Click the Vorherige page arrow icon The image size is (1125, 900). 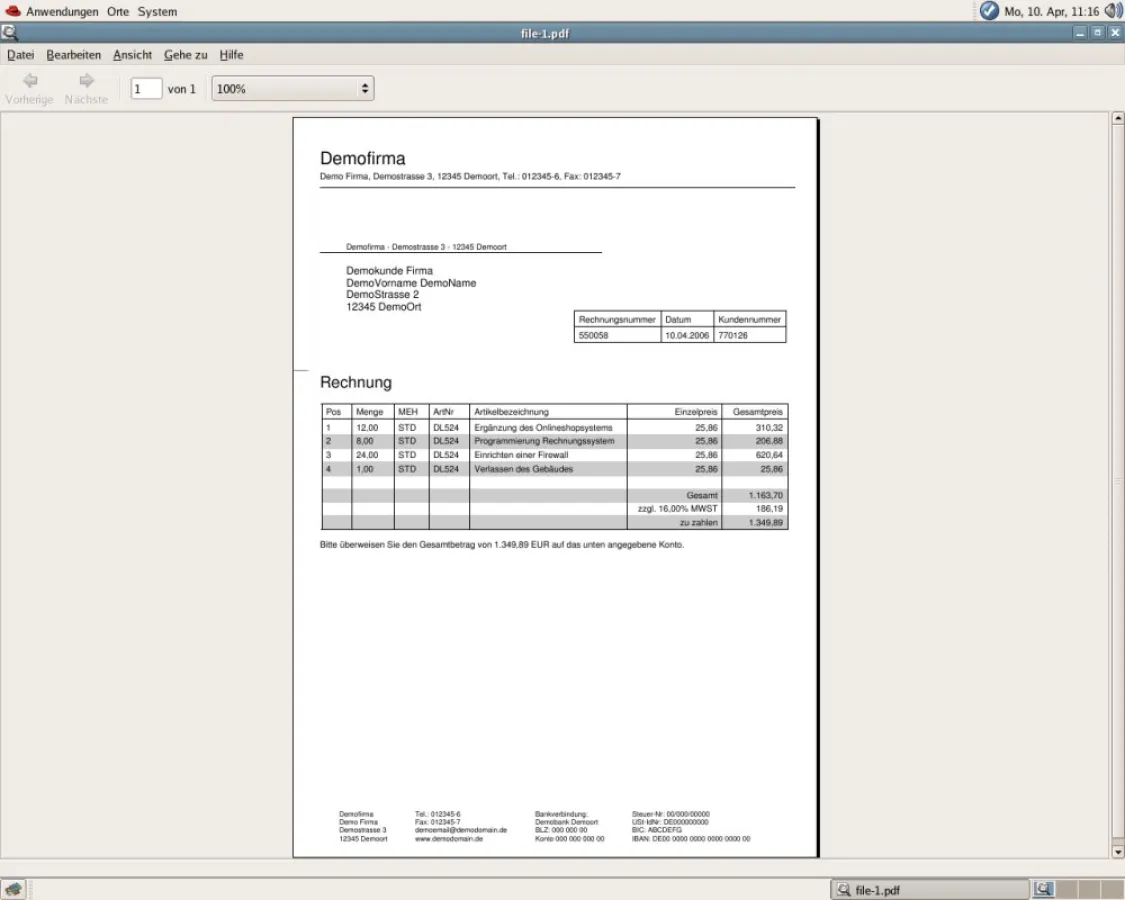coord(30,81)
